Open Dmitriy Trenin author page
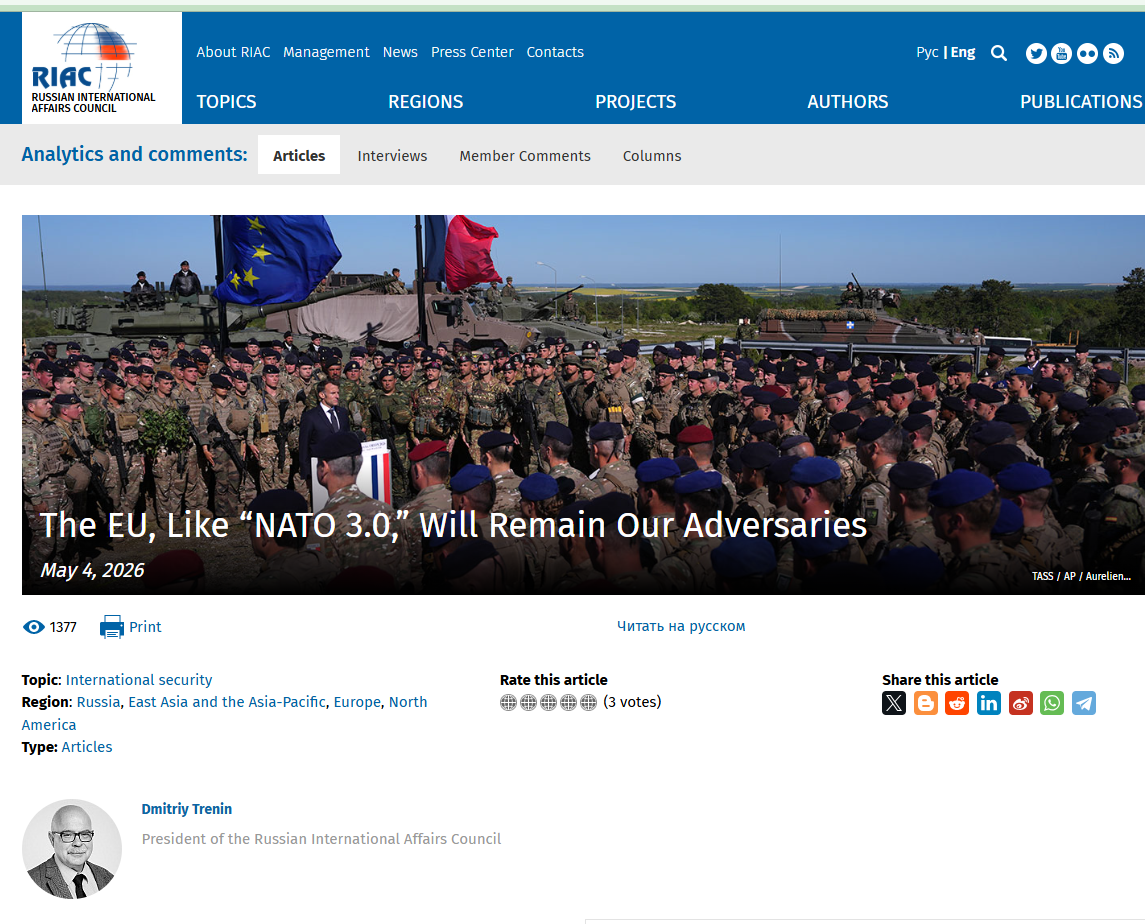The image size is (1145, 924). 187,809
